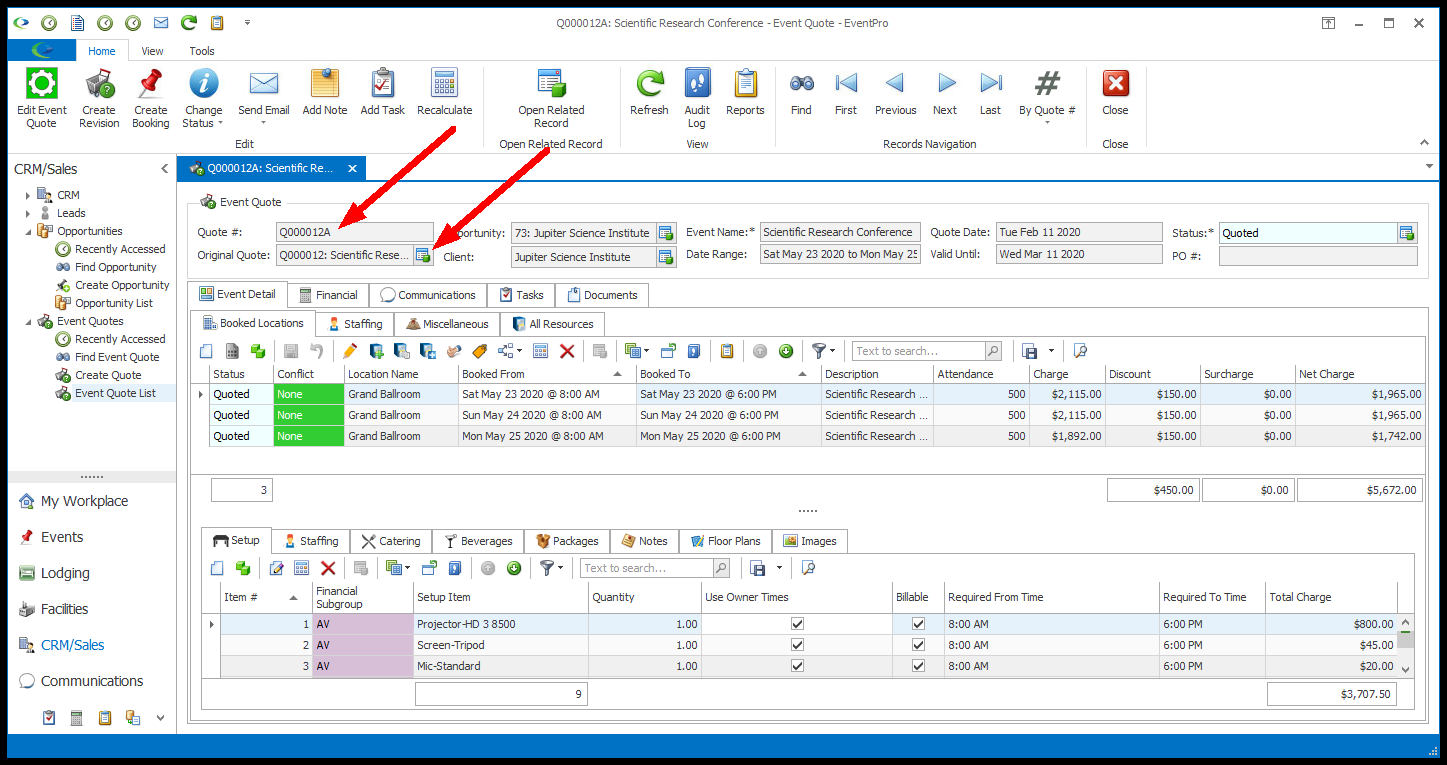Open the Catering sub-tab
1447x765 pixels.
pyautogui.click(x=393, y=541)
